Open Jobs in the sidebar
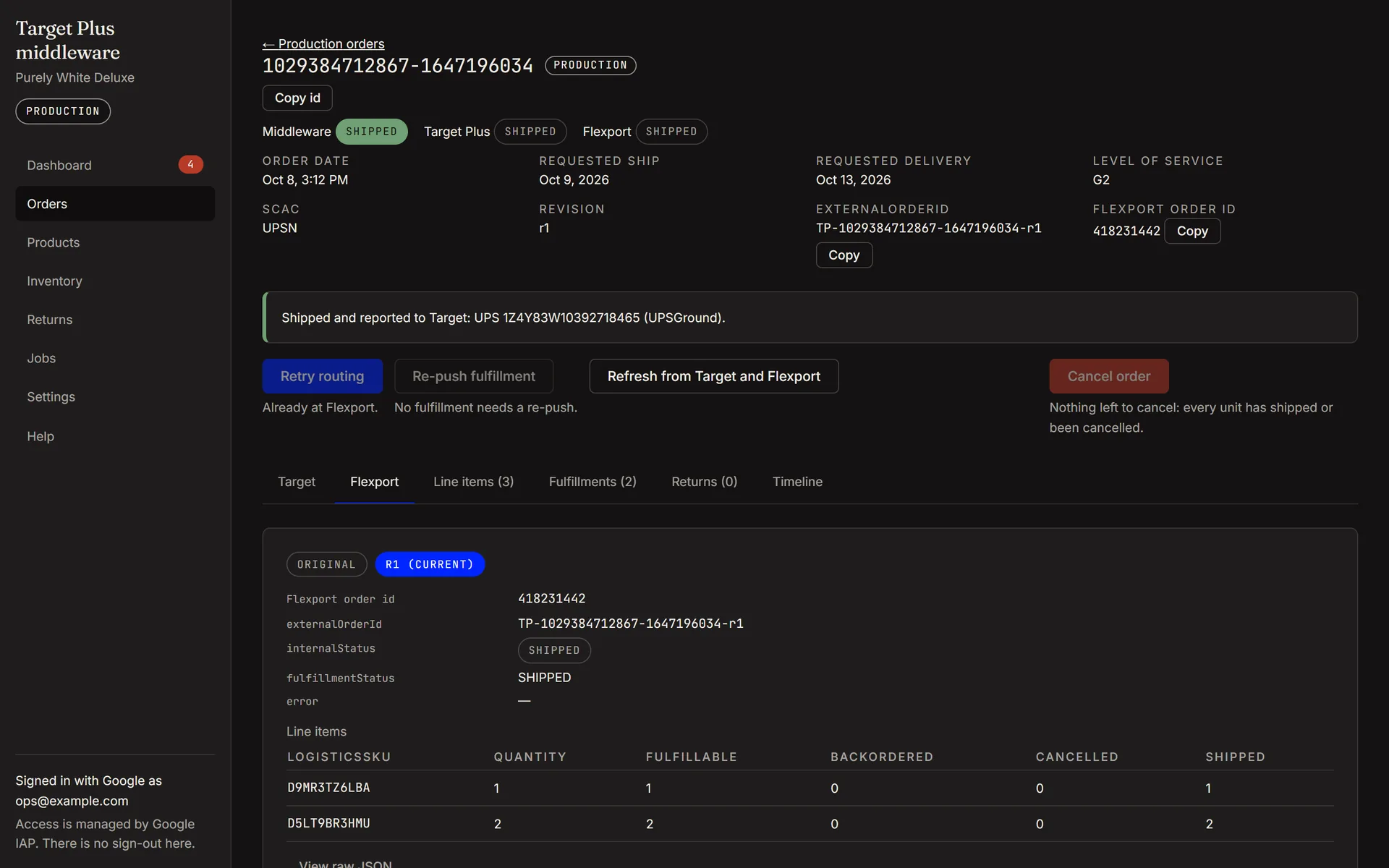The image size is (1389, 868). click(x=115, y=358)
